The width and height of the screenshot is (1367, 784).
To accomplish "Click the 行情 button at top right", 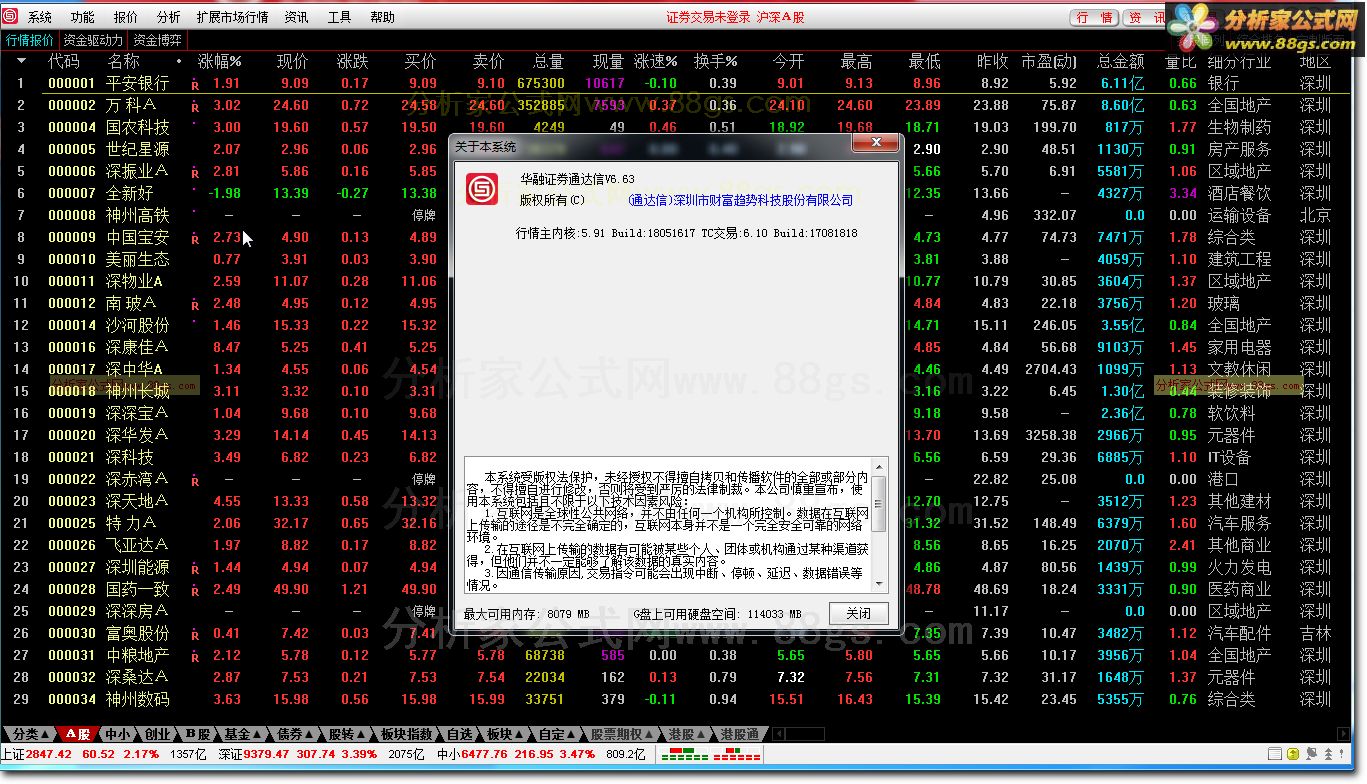I will 1095,17.
